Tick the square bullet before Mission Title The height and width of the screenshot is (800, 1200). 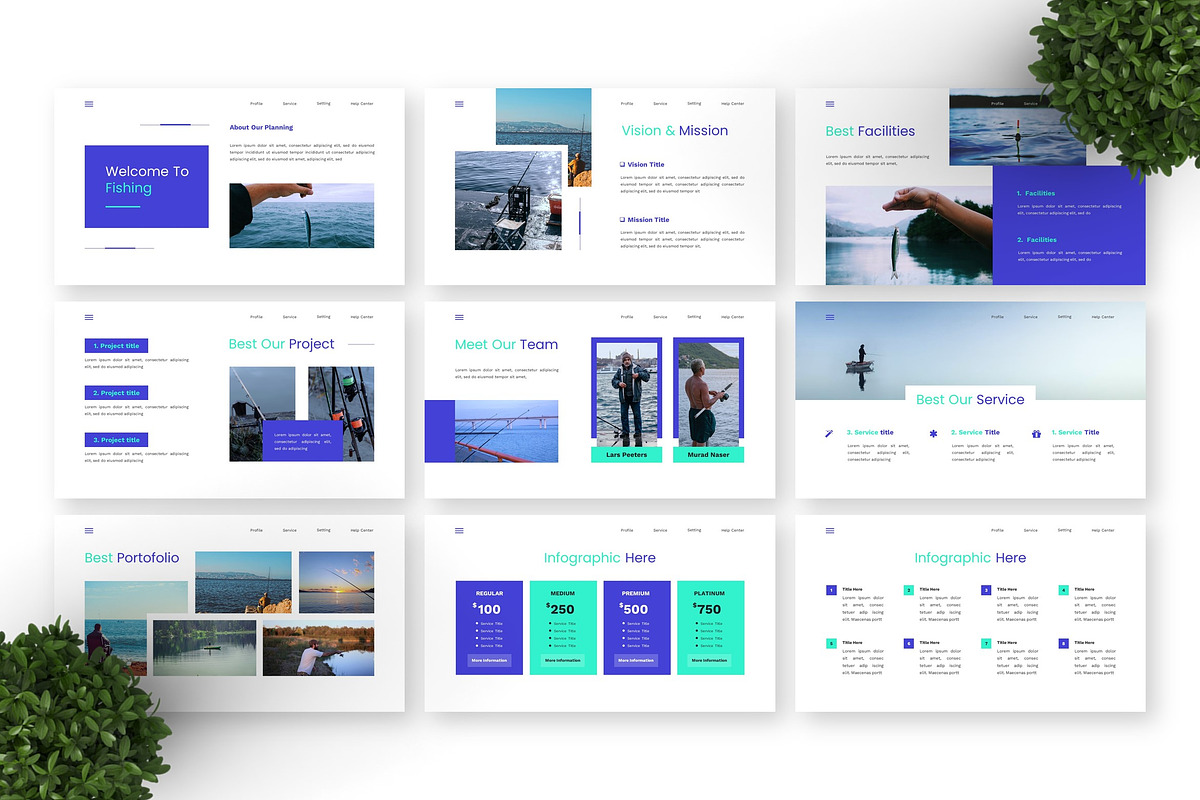[x=623, y=220]
